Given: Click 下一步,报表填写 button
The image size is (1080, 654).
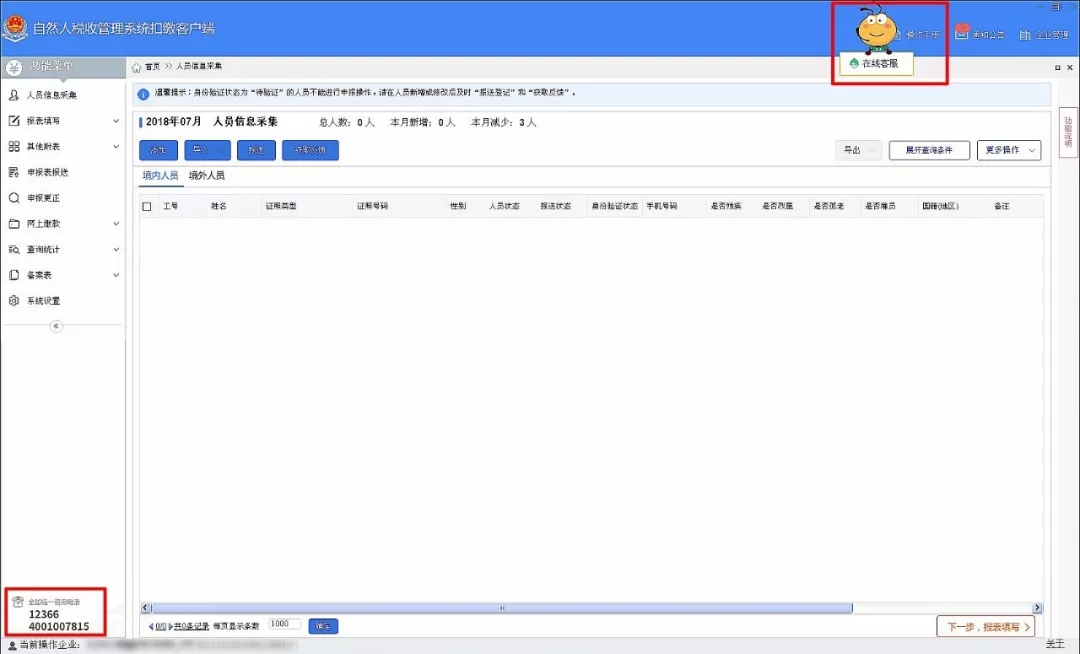Looking at the screenshot, I should click(x=985, y=627).
